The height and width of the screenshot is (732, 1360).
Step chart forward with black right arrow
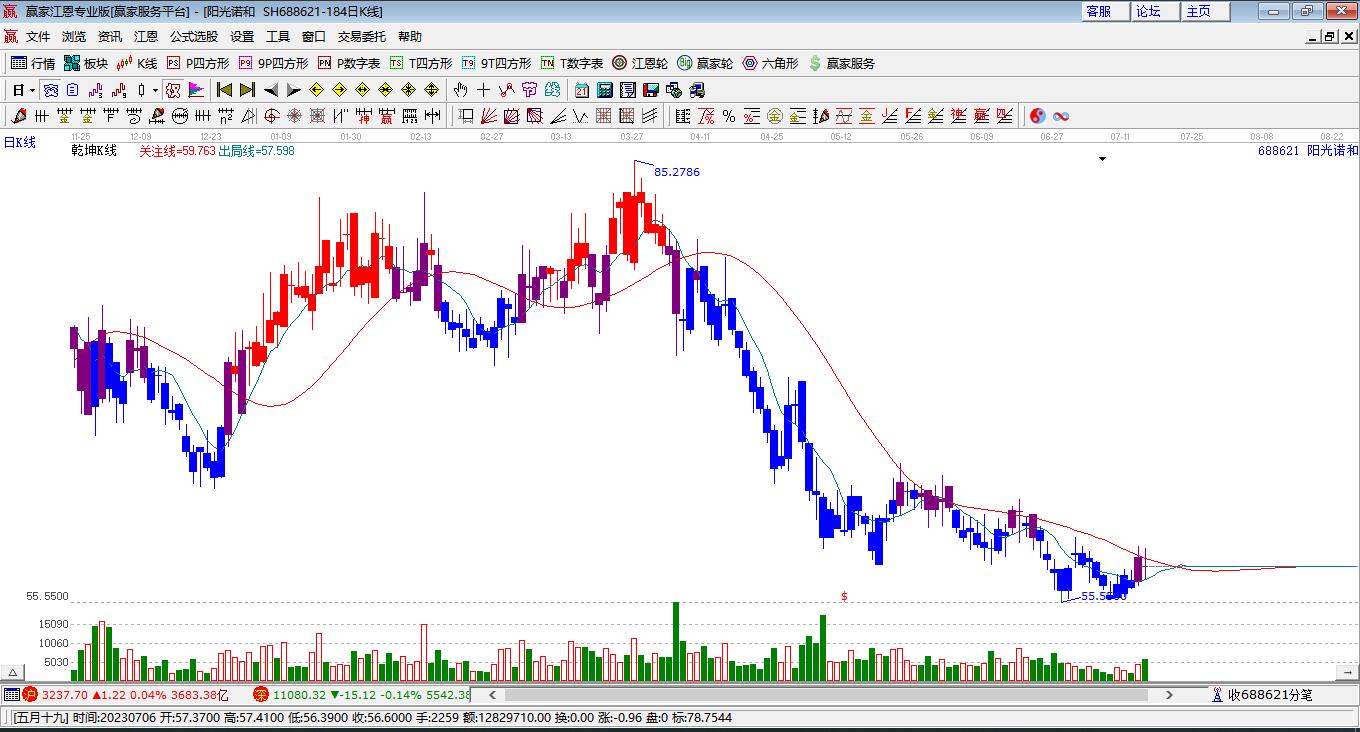(x=293, y=90)
